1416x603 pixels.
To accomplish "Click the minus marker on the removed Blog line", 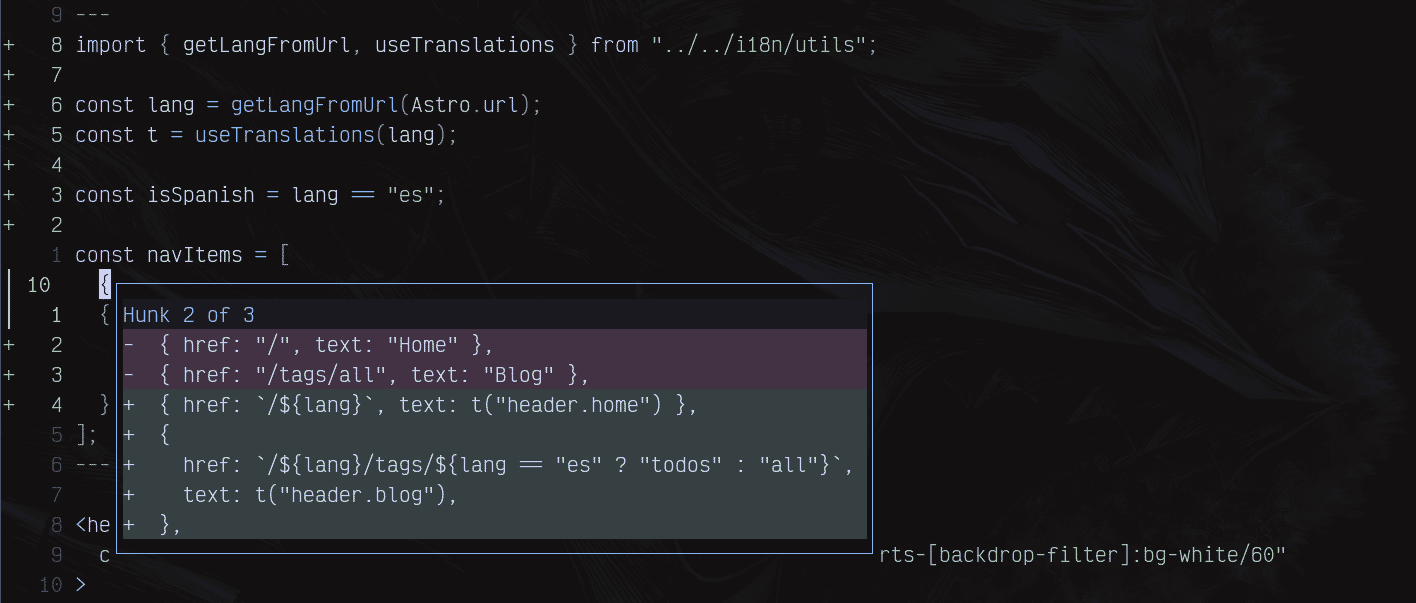I will [x=129, y=375].
